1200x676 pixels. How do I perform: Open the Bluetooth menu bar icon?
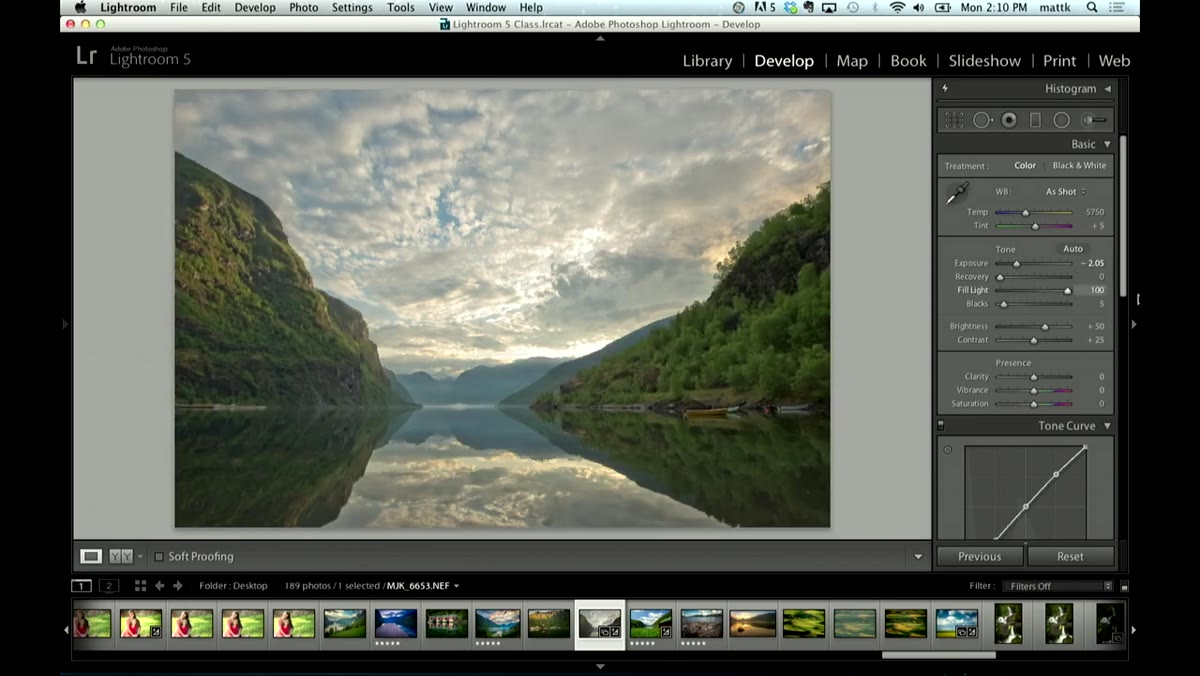coord(875,7)
